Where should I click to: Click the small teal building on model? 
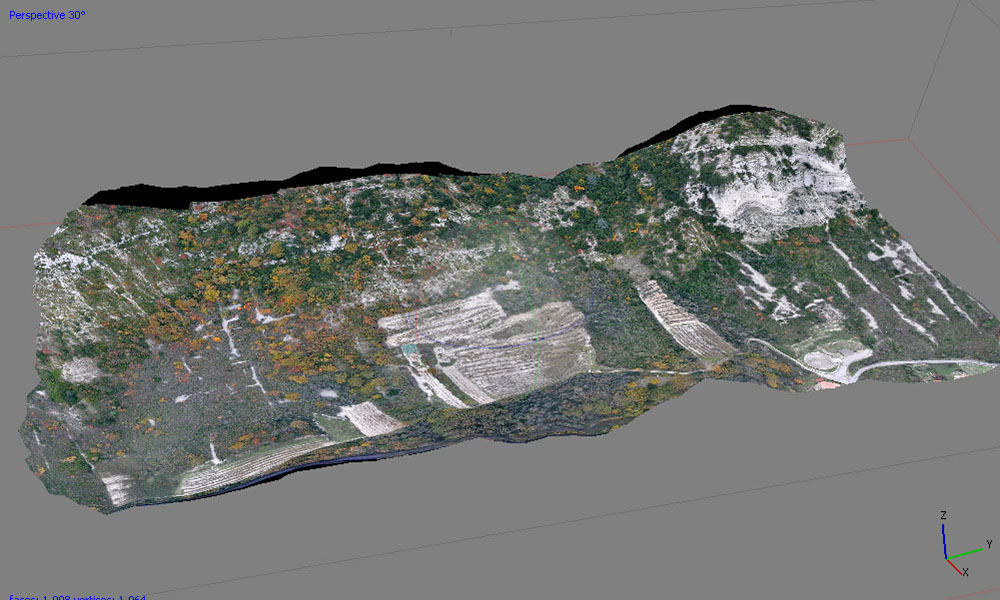click(409, 348)
